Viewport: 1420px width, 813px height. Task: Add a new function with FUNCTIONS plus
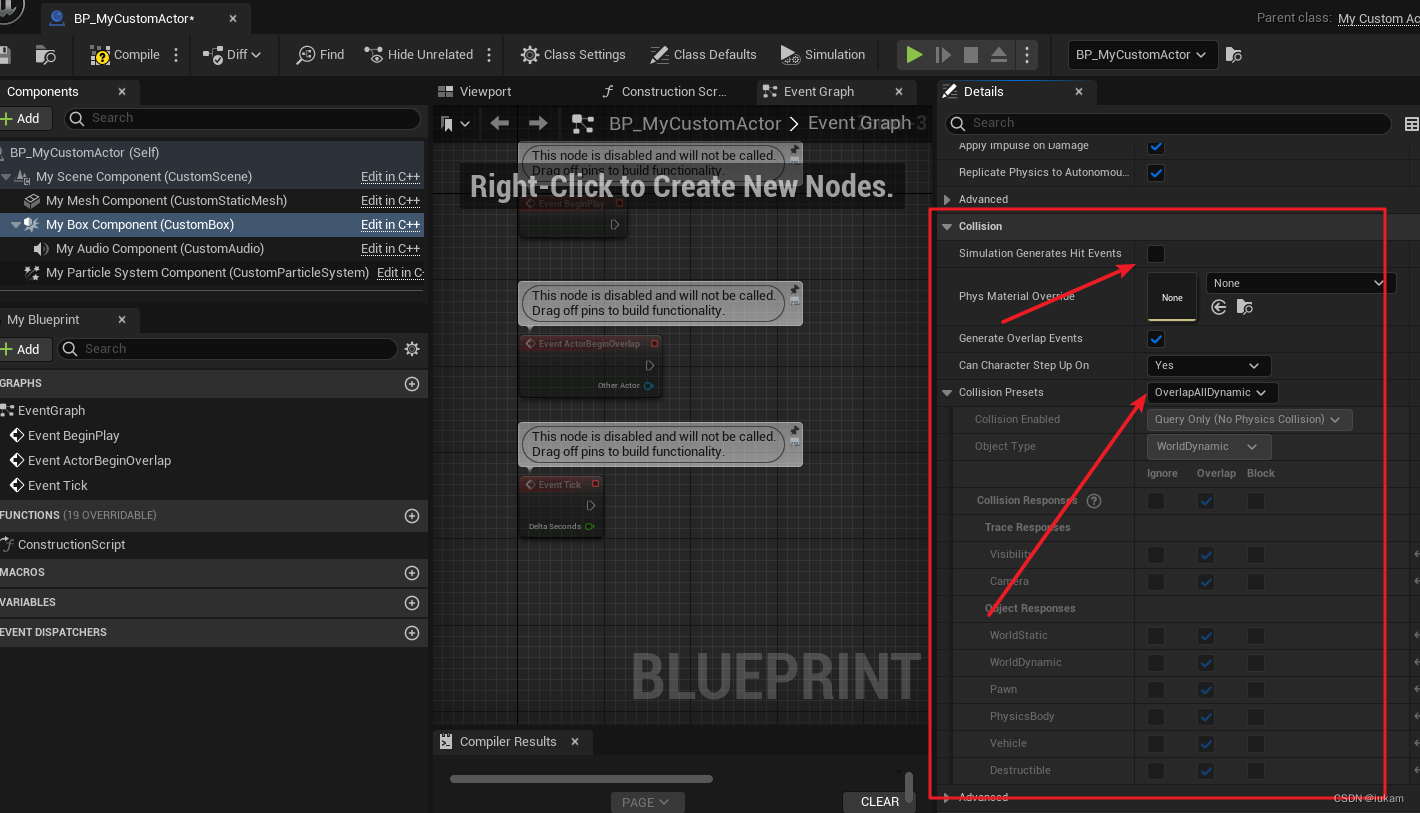tap(411, 516)
